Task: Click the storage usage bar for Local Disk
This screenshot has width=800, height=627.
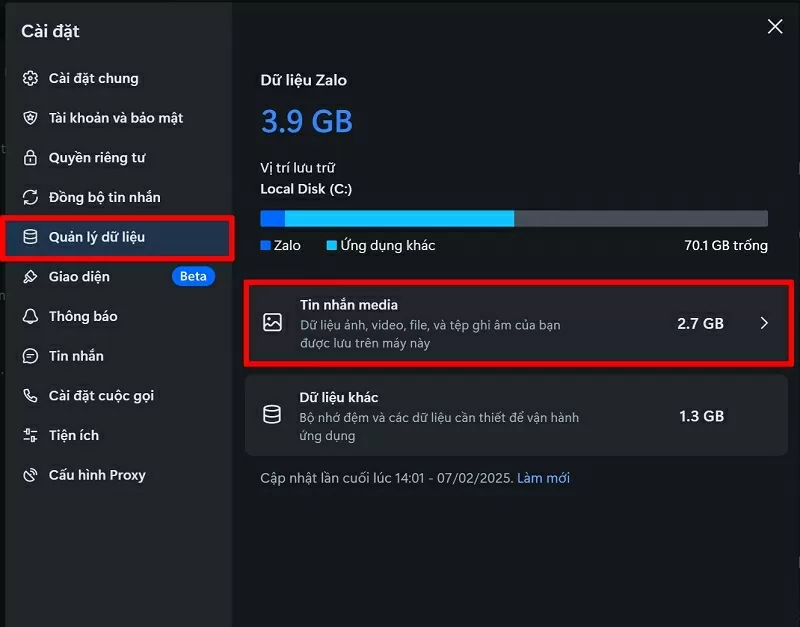Action: (514, 218)
